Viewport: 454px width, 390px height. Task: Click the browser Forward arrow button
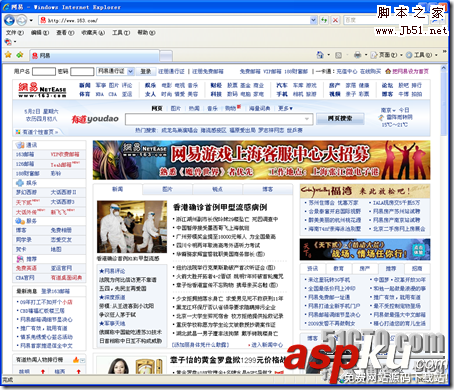point(22,20)
